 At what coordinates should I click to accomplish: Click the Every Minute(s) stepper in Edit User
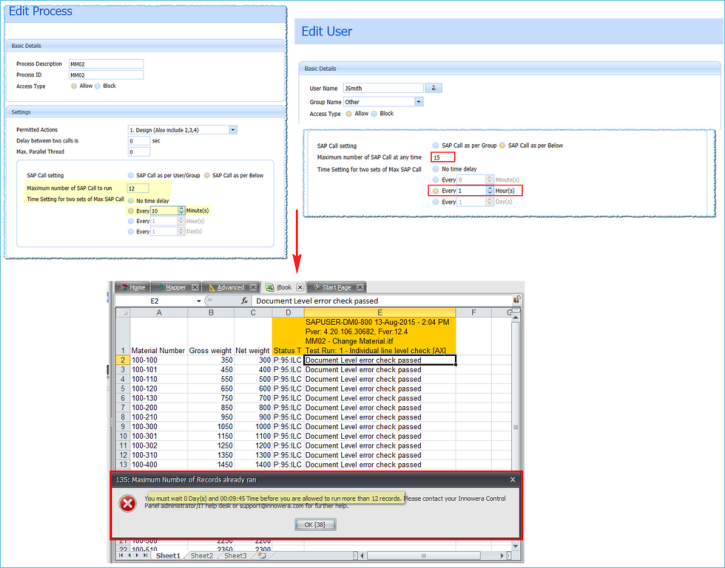[x=490, y=179]
